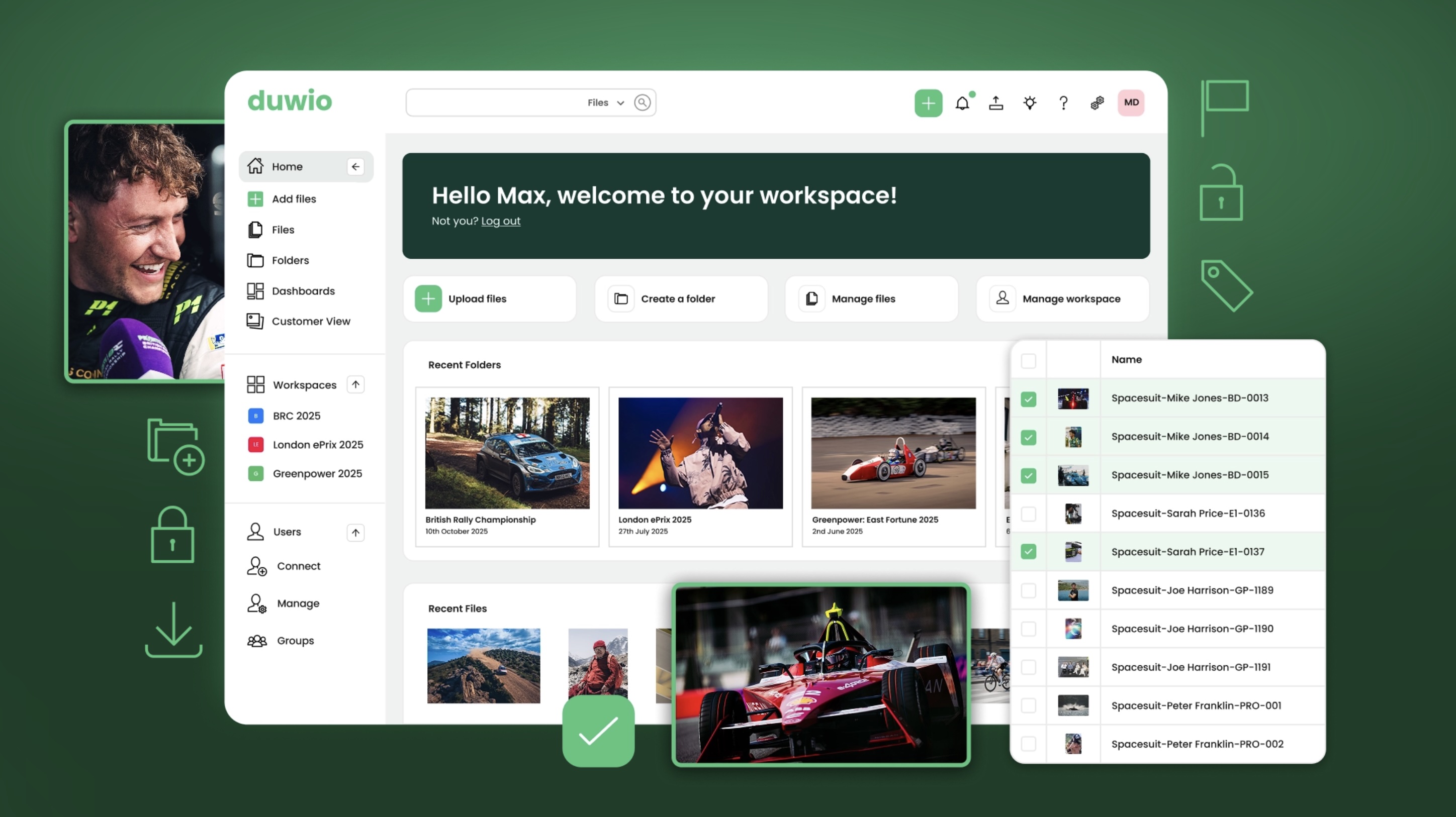Click the lightbulb ideas icon

point(1029,103)
